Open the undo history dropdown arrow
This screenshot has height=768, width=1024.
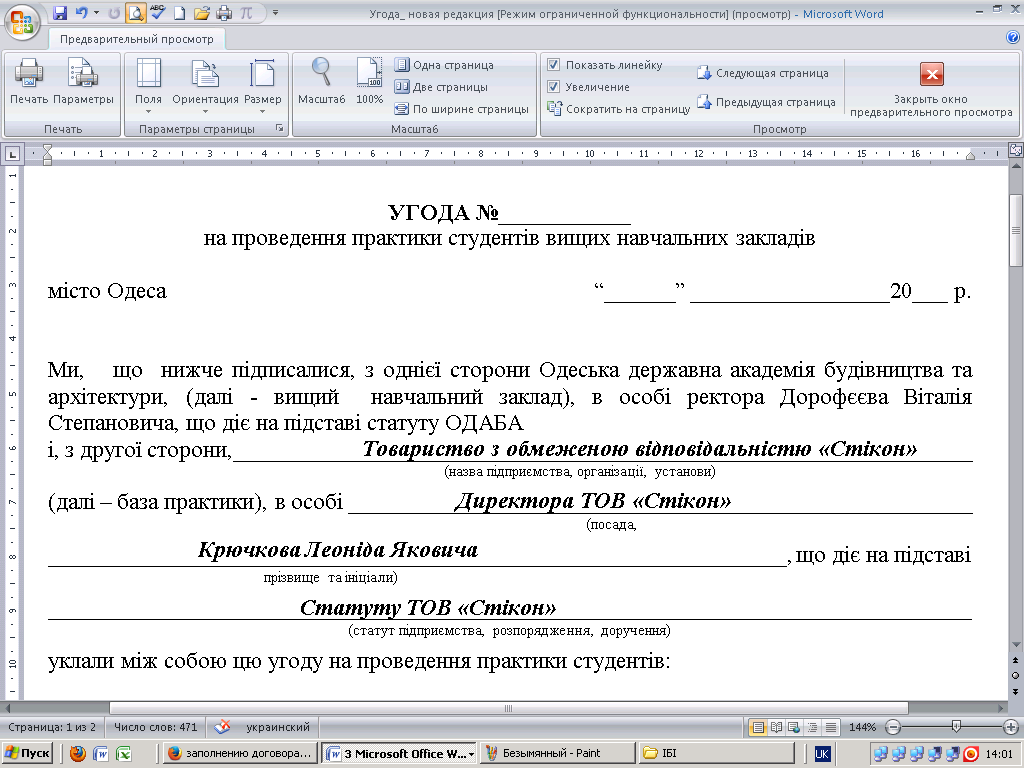(x=97, y=13)
